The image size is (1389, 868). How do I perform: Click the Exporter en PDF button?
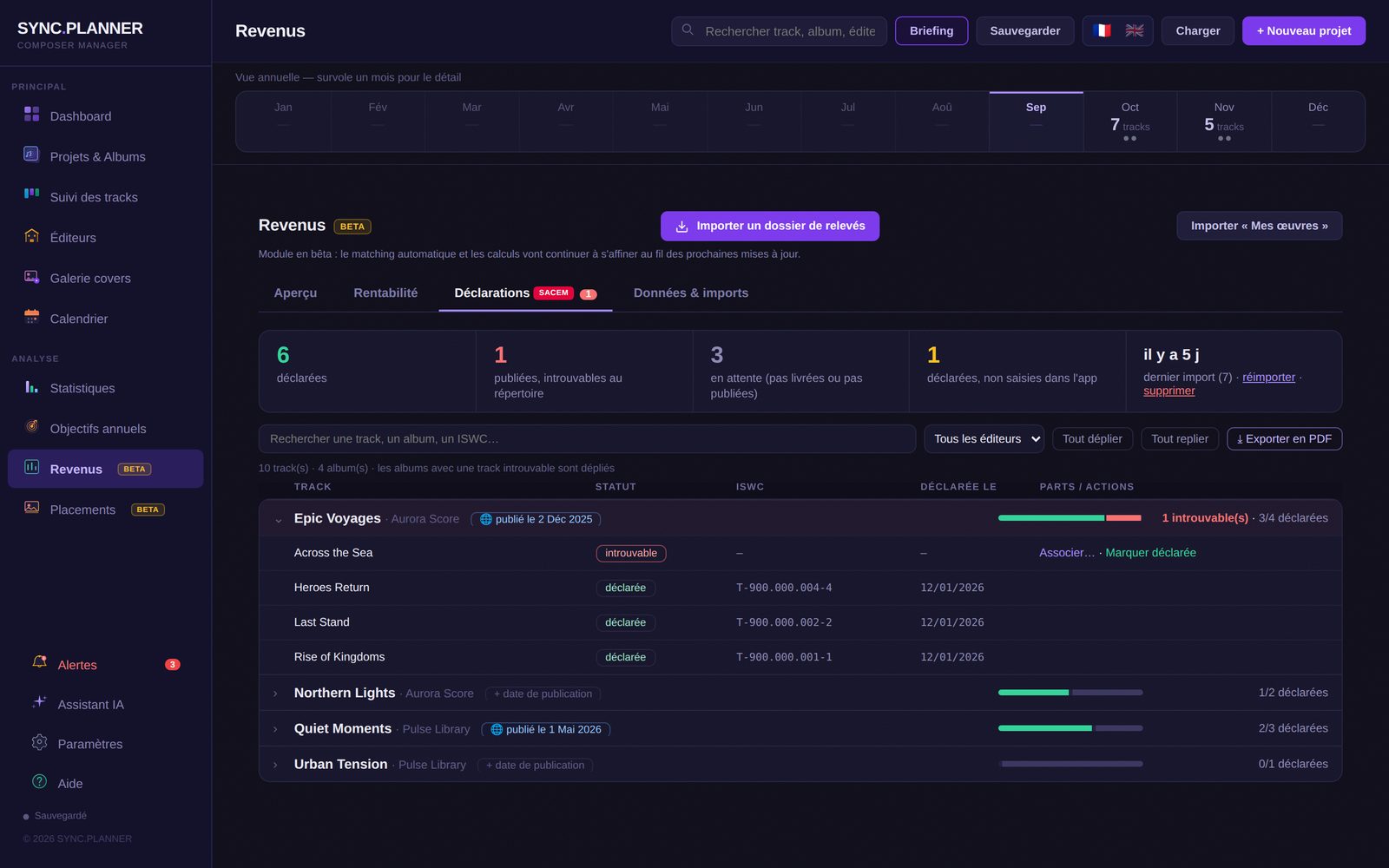(x=1284, y=438)
